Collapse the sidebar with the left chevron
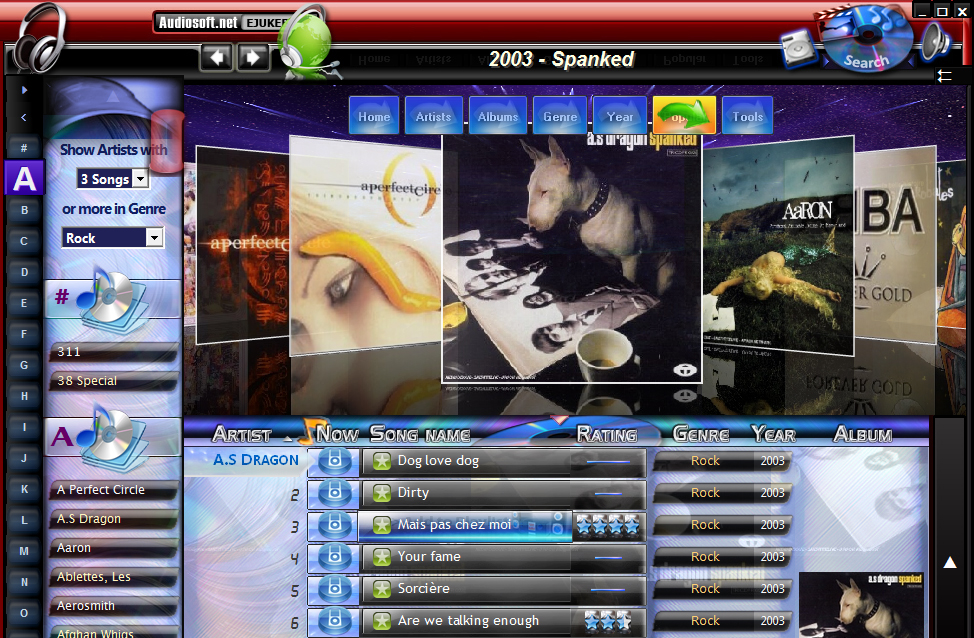The height and width of the screenshot is (638, 974). pyautogui.click(x=24, y=117)
